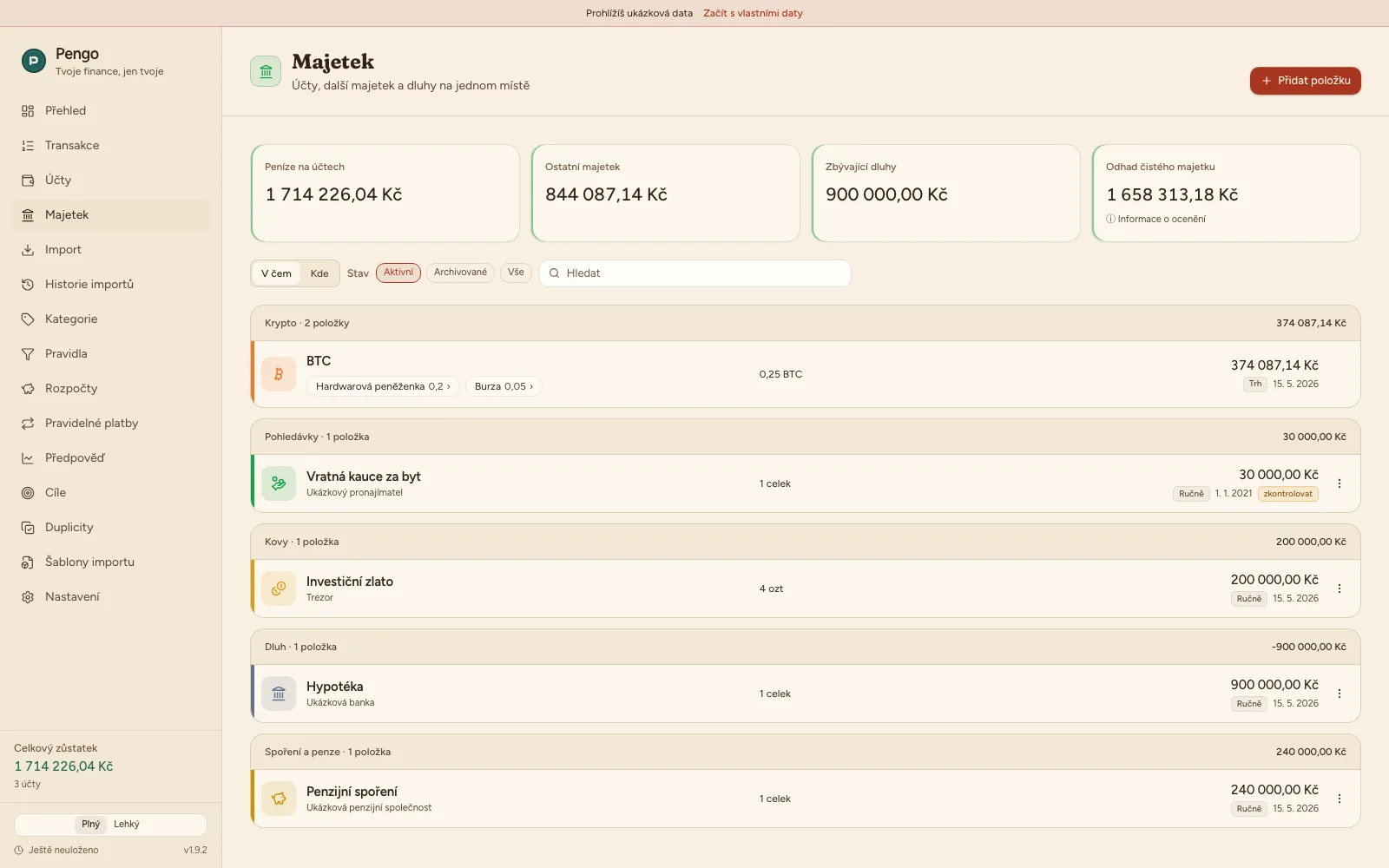Click the Transakce list icon
The width and height of the screenshot is (1389, 868).
[28, 146]
